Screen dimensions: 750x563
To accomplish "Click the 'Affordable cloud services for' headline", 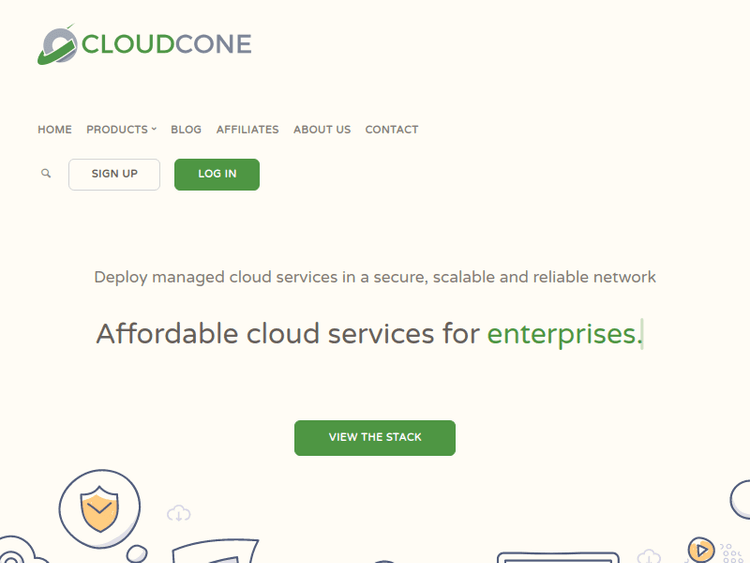I will (288, 333).
